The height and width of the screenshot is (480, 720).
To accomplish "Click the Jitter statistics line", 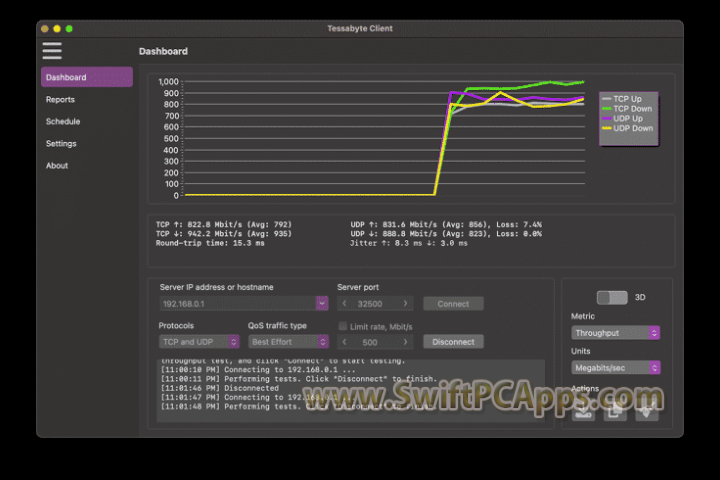I will [409, 243].
